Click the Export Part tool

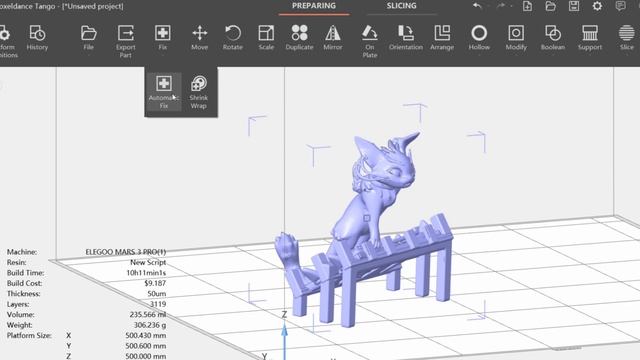click(125, 41)
